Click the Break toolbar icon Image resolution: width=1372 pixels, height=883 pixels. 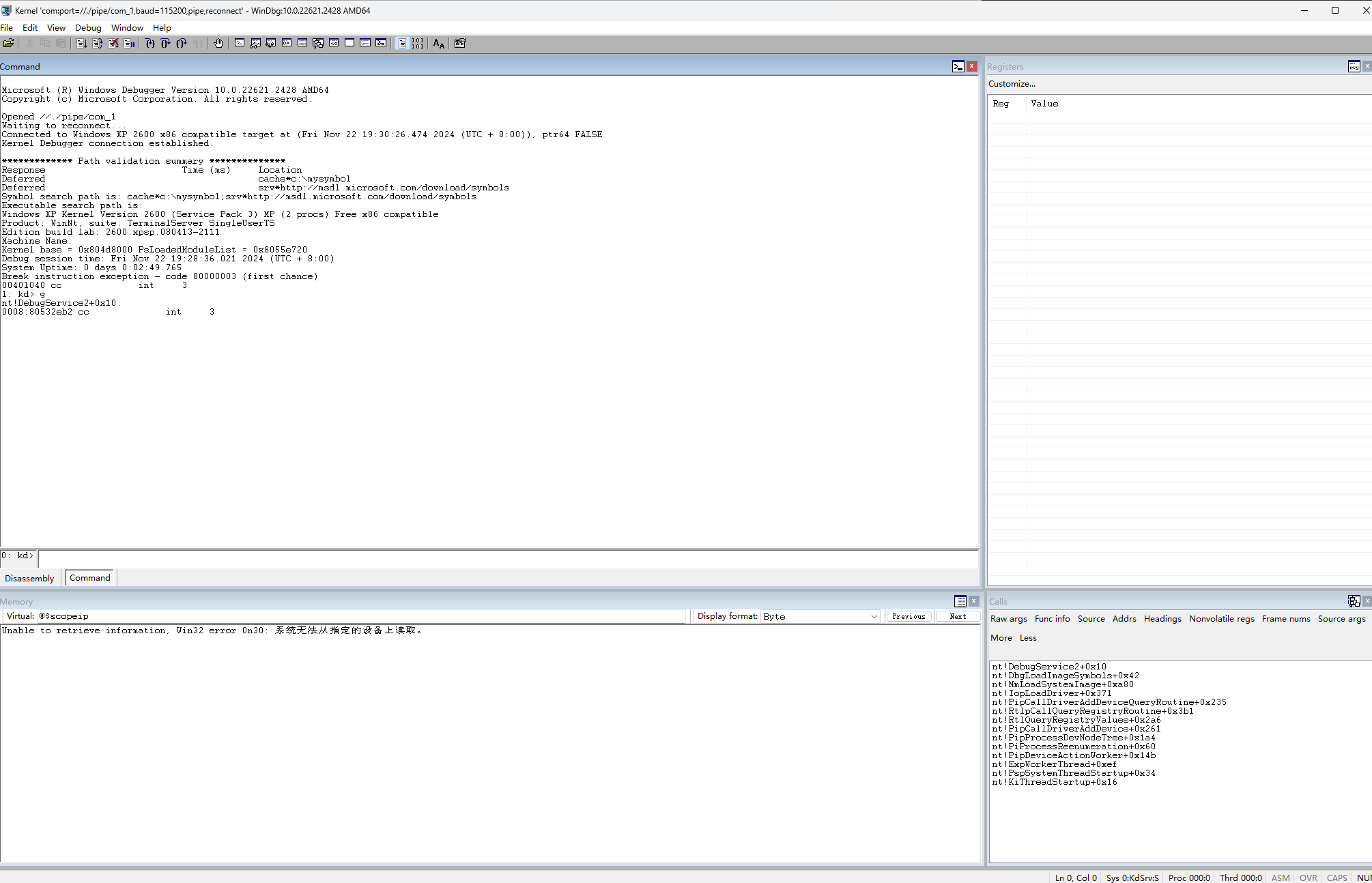(129, 43)
